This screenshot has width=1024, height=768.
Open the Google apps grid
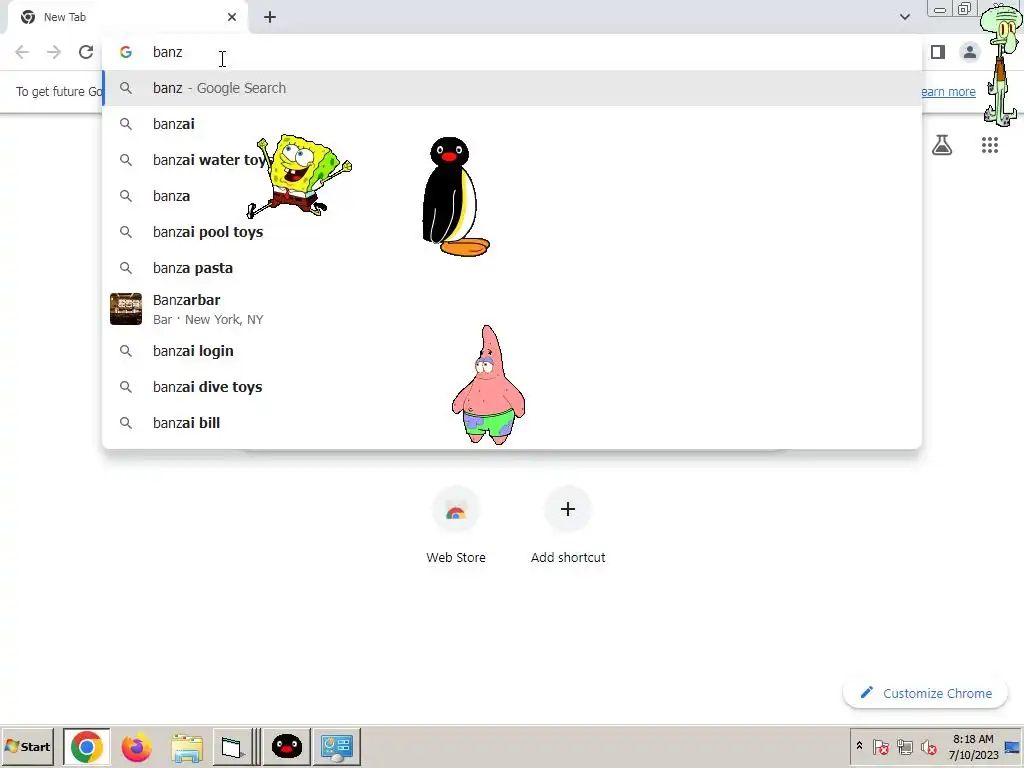tap(989, 145)
